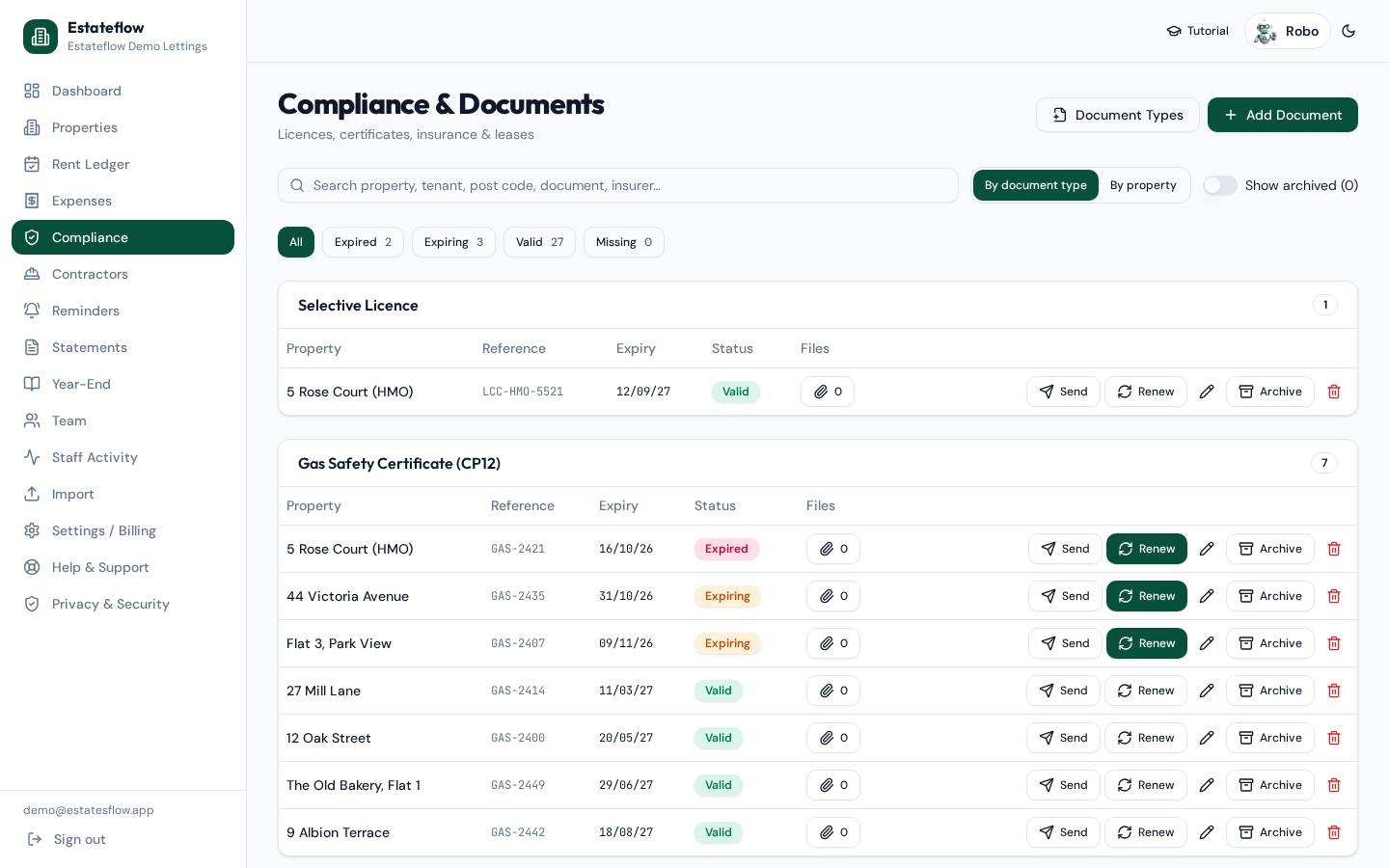1389x868 pixels.
Task: Sign out of the demo account
Action: coord(67,839)
